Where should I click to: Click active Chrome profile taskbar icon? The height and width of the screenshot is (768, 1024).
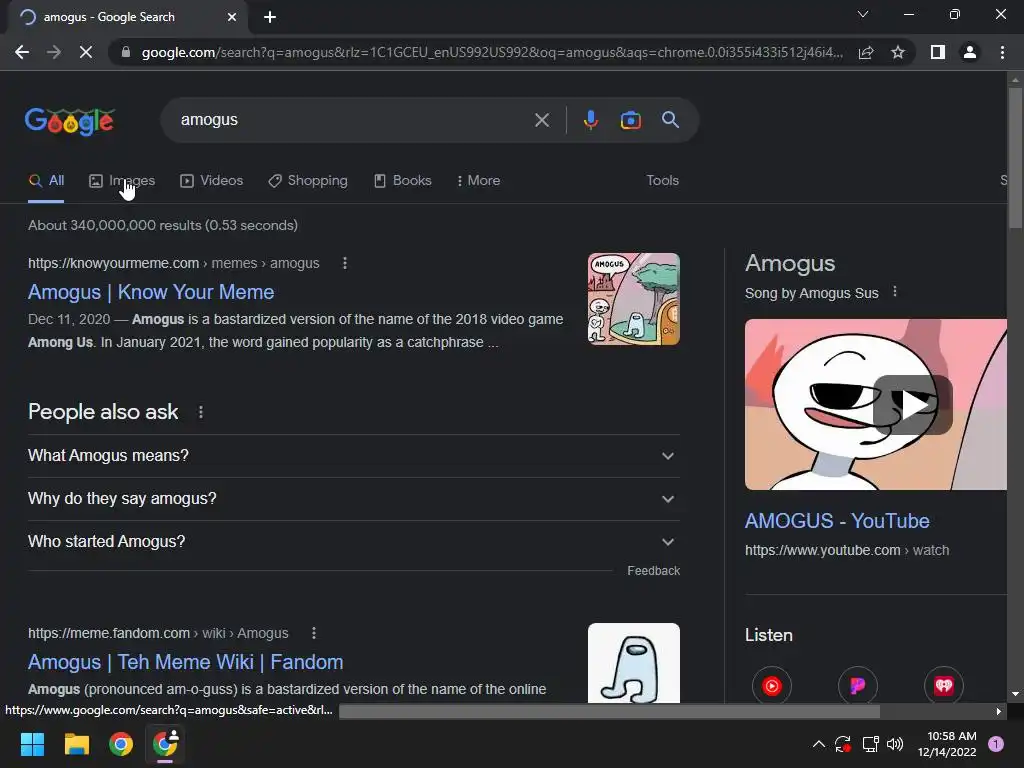[165, 744]
